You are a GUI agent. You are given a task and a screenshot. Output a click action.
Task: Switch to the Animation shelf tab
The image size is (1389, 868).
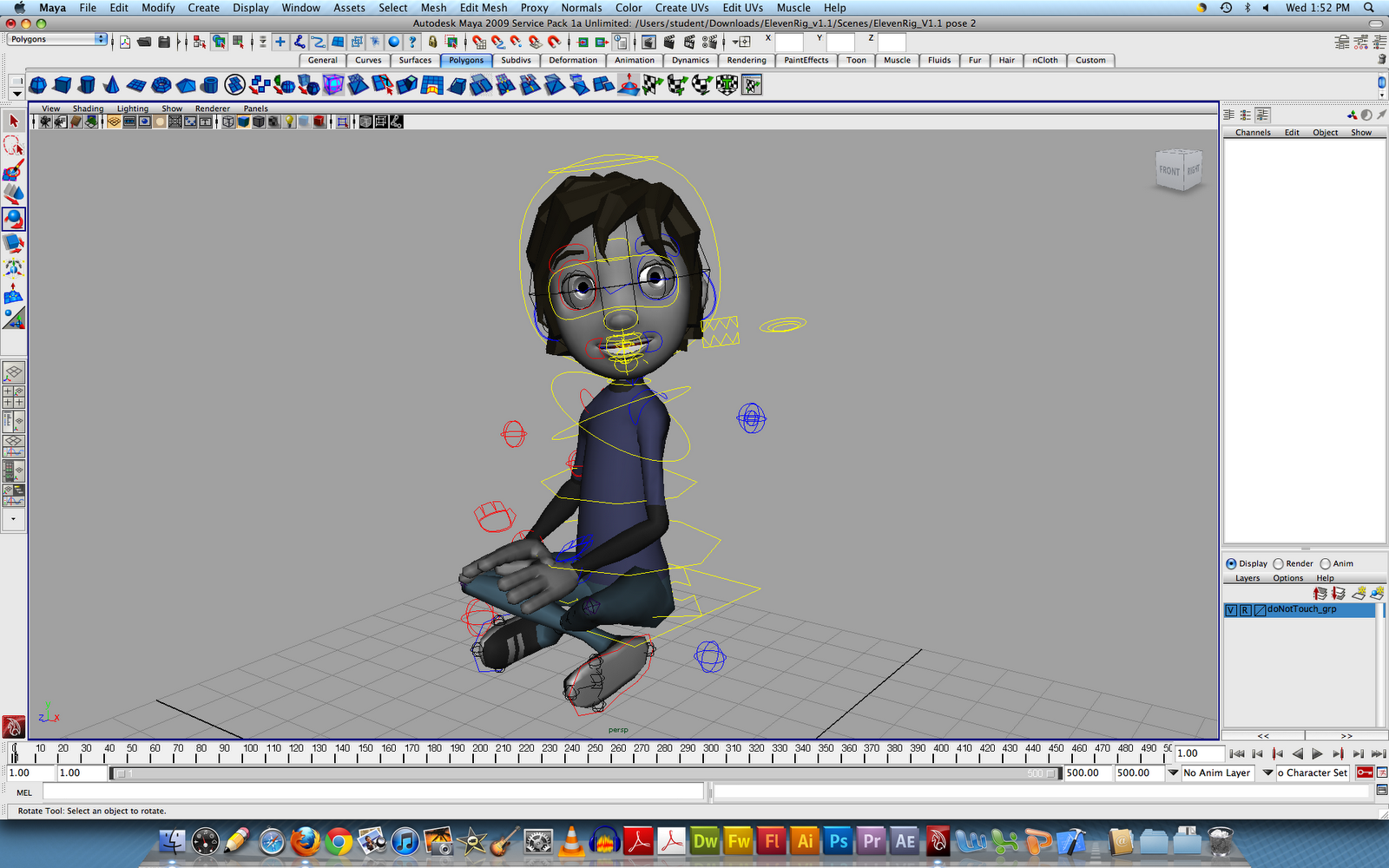click(x=635, y=61)
